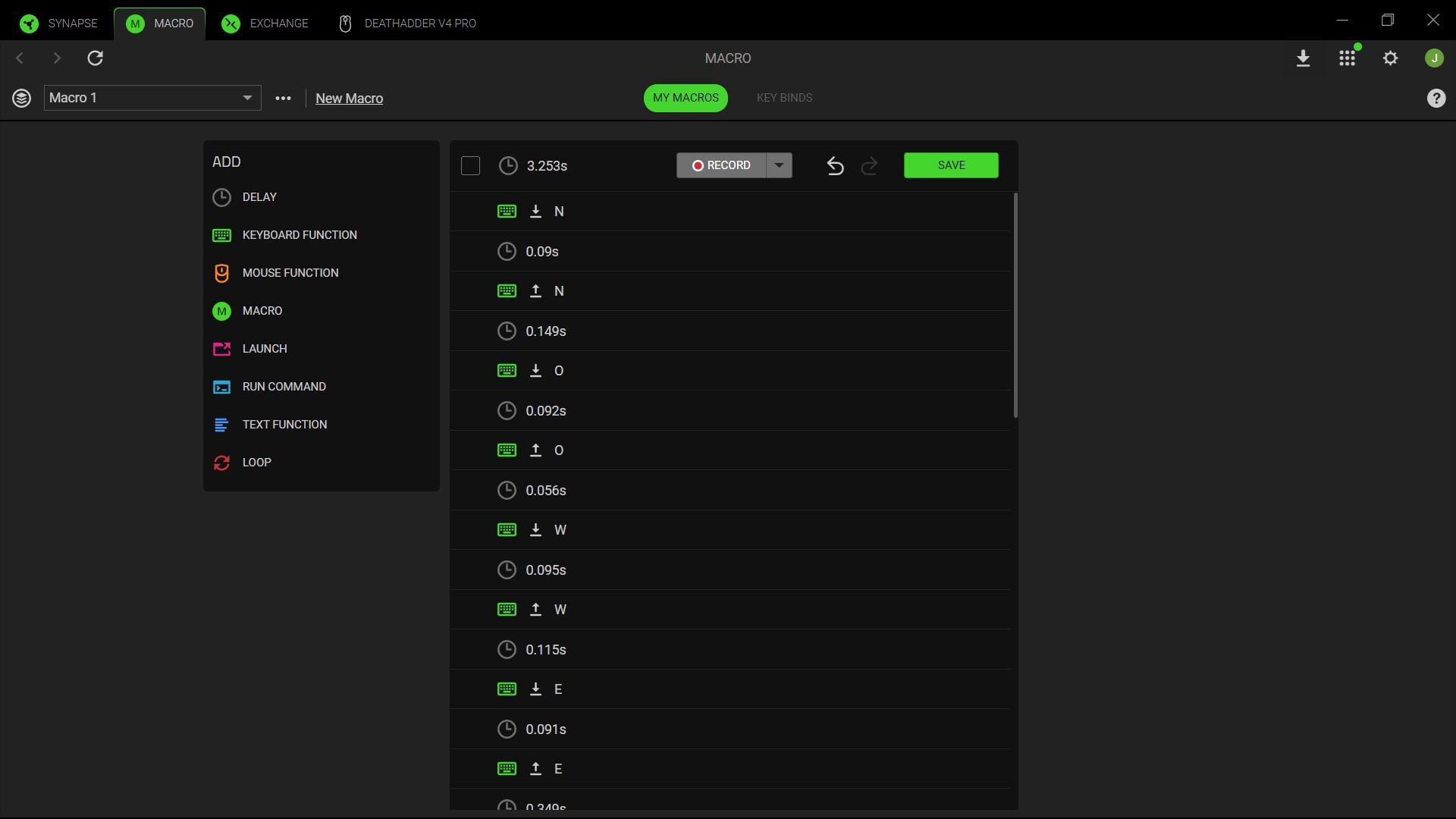This screenshot has height=819, width=1456.
Task: Save the macro
Action: tap(951, 165)
